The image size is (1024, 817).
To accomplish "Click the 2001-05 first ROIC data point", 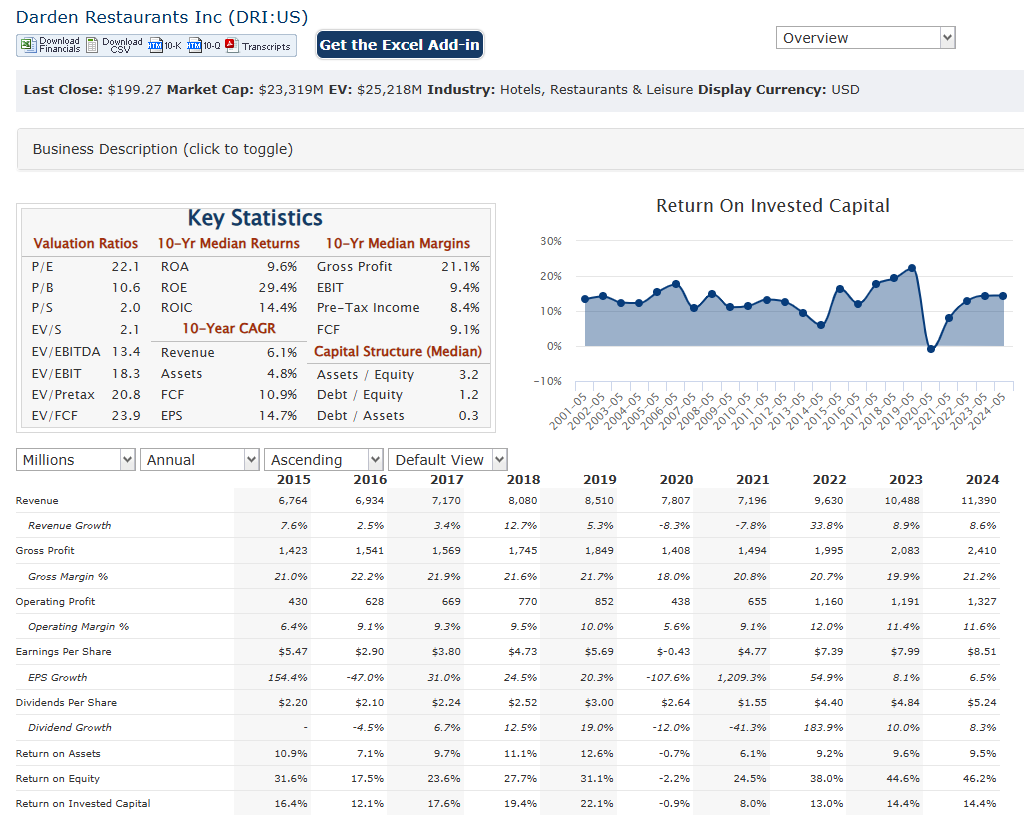I will 584,299.
